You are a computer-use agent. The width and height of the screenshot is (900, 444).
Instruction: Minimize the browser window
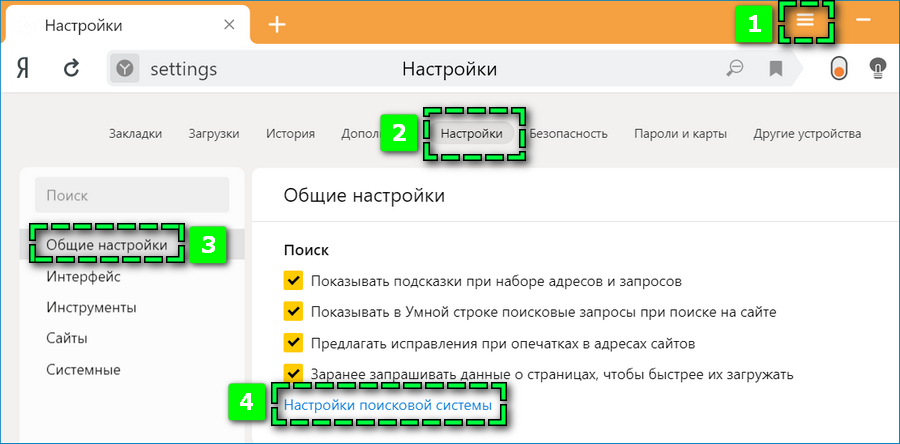[863, 21]
